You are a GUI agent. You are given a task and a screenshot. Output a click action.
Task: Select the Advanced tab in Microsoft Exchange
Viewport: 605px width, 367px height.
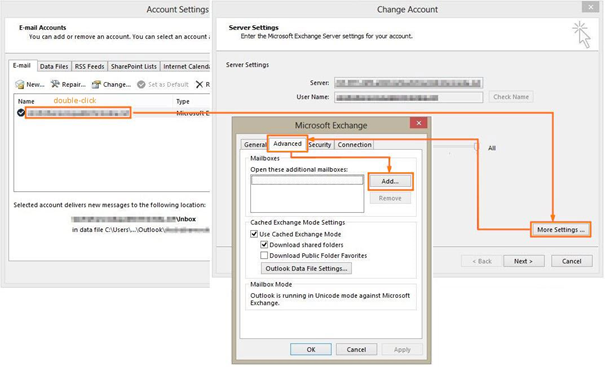(287, 144)
